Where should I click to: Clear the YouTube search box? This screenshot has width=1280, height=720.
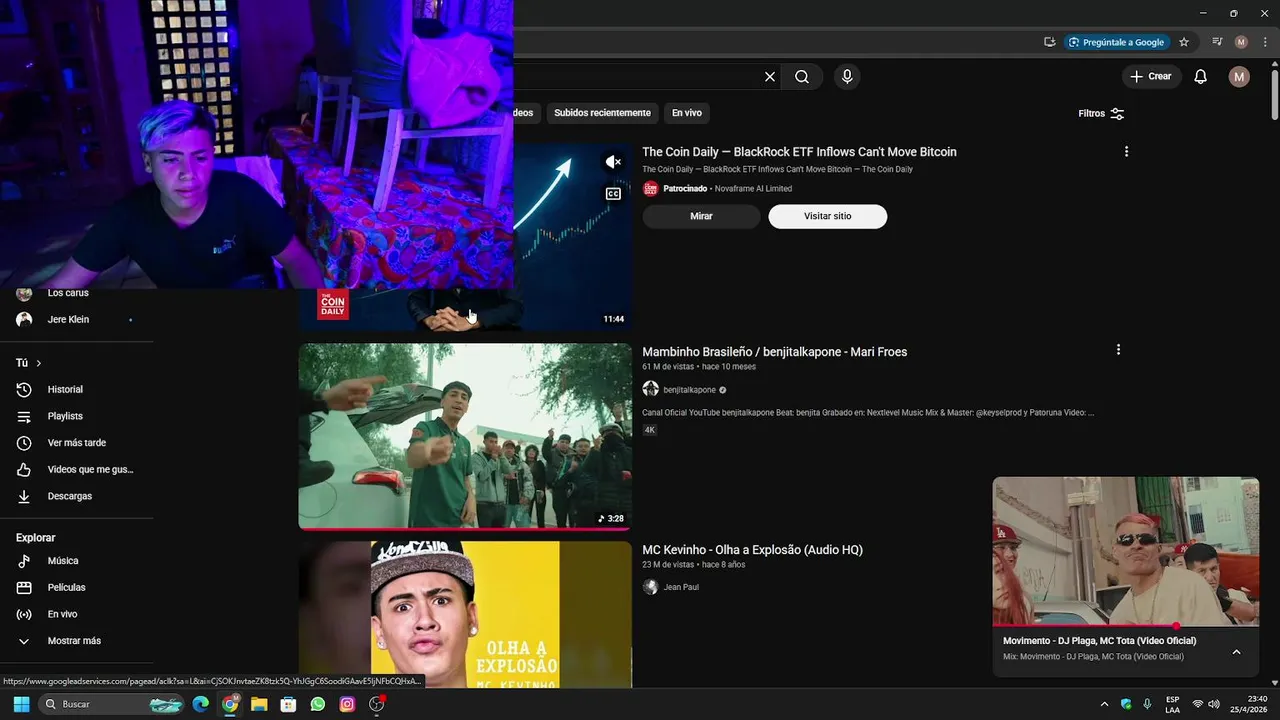770,77
